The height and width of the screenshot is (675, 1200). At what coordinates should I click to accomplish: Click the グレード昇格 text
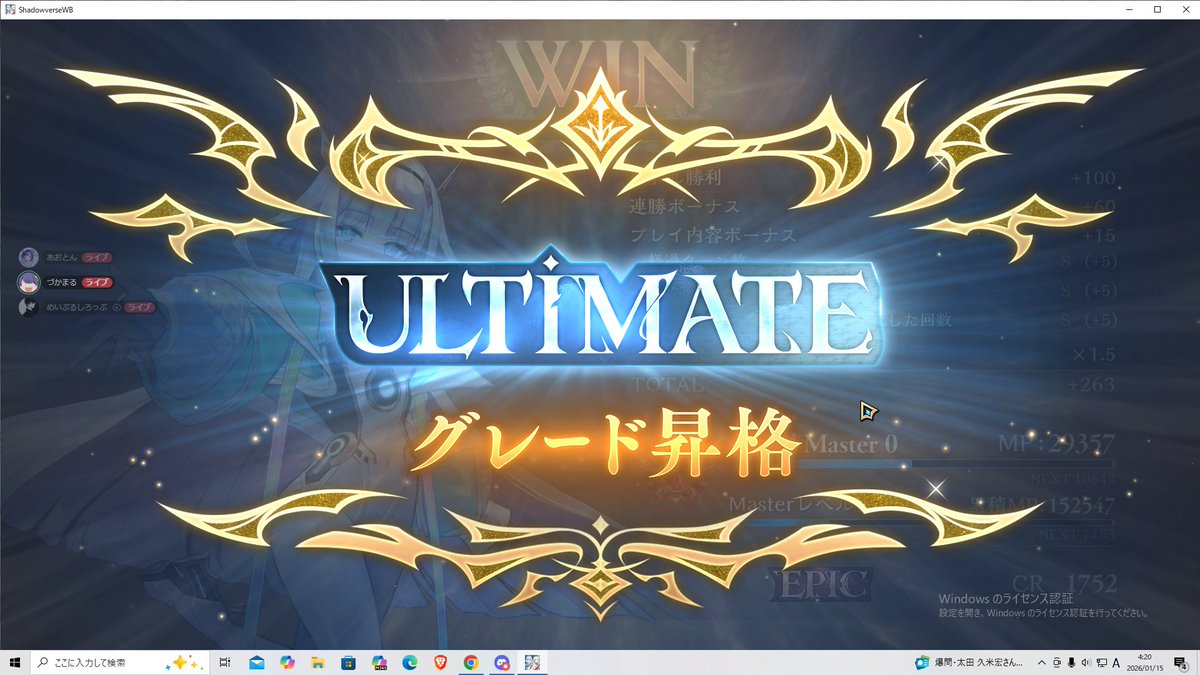coord(604,443)
